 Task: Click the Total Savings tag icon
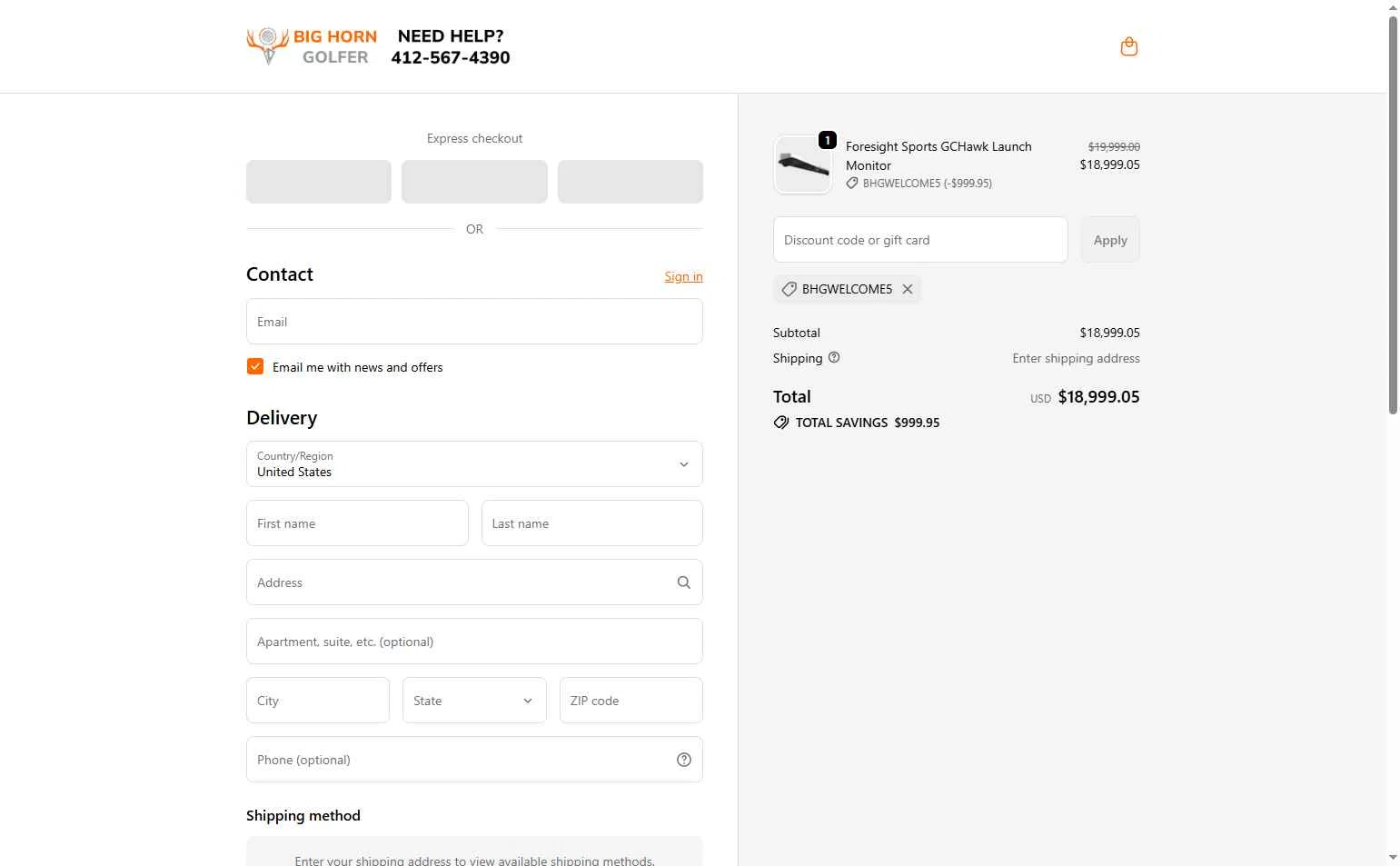click(781, 423)
